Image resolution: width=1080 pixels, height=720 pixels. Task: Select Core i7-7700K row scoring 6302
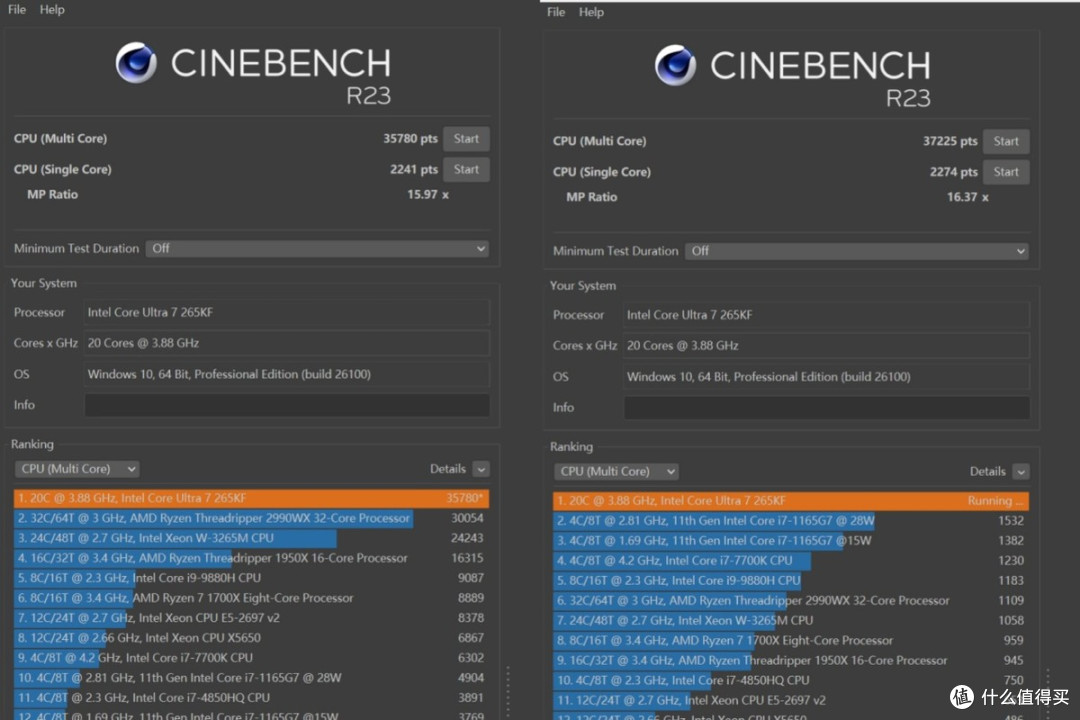pos(251,658)
